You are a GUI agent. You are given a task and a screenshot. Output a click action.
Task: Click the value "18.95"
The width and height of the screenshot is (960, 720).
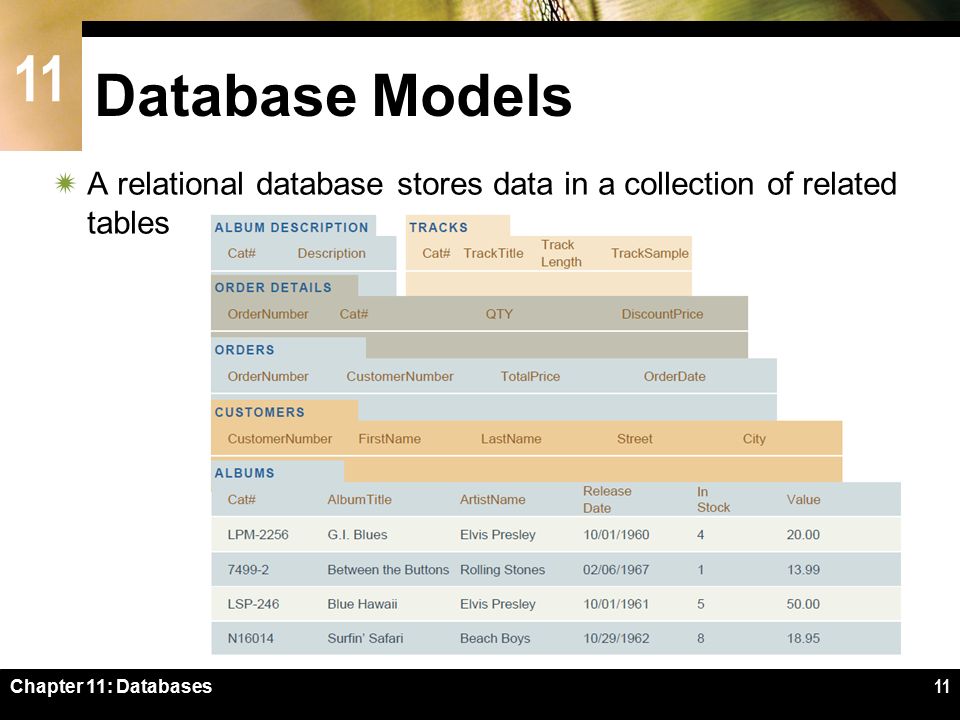803,638
